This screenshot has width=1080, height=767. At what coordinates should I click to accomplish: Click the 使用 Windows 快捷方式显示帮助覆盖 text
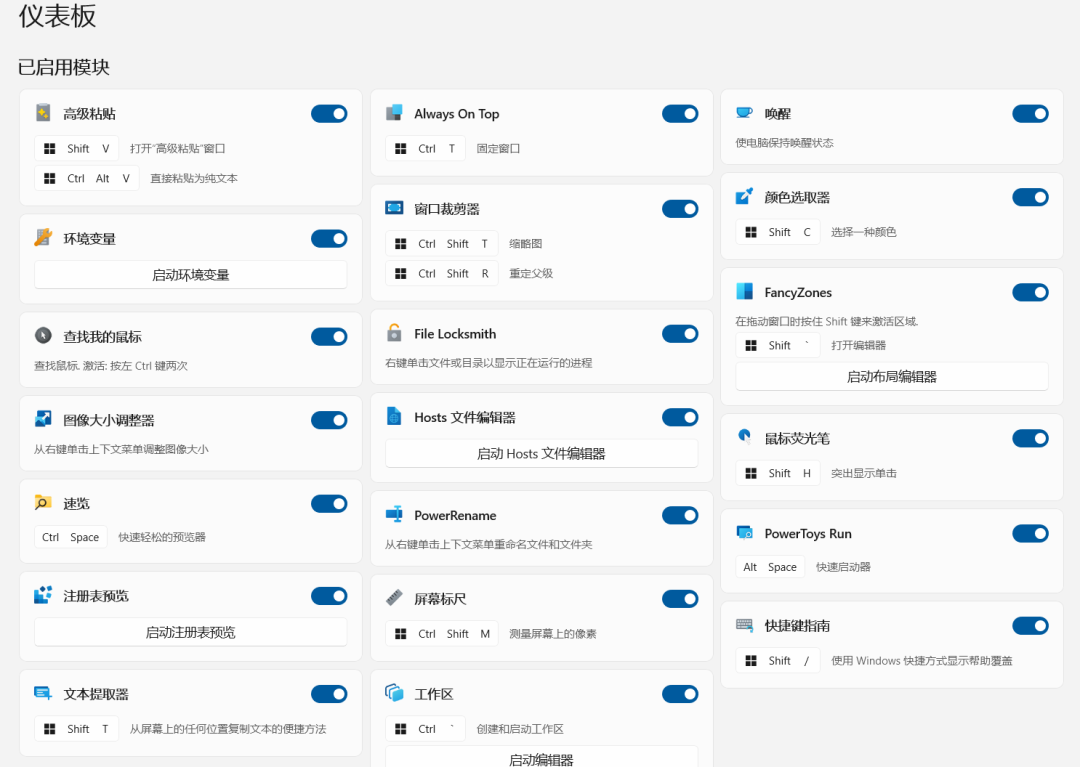pos(922,660)
